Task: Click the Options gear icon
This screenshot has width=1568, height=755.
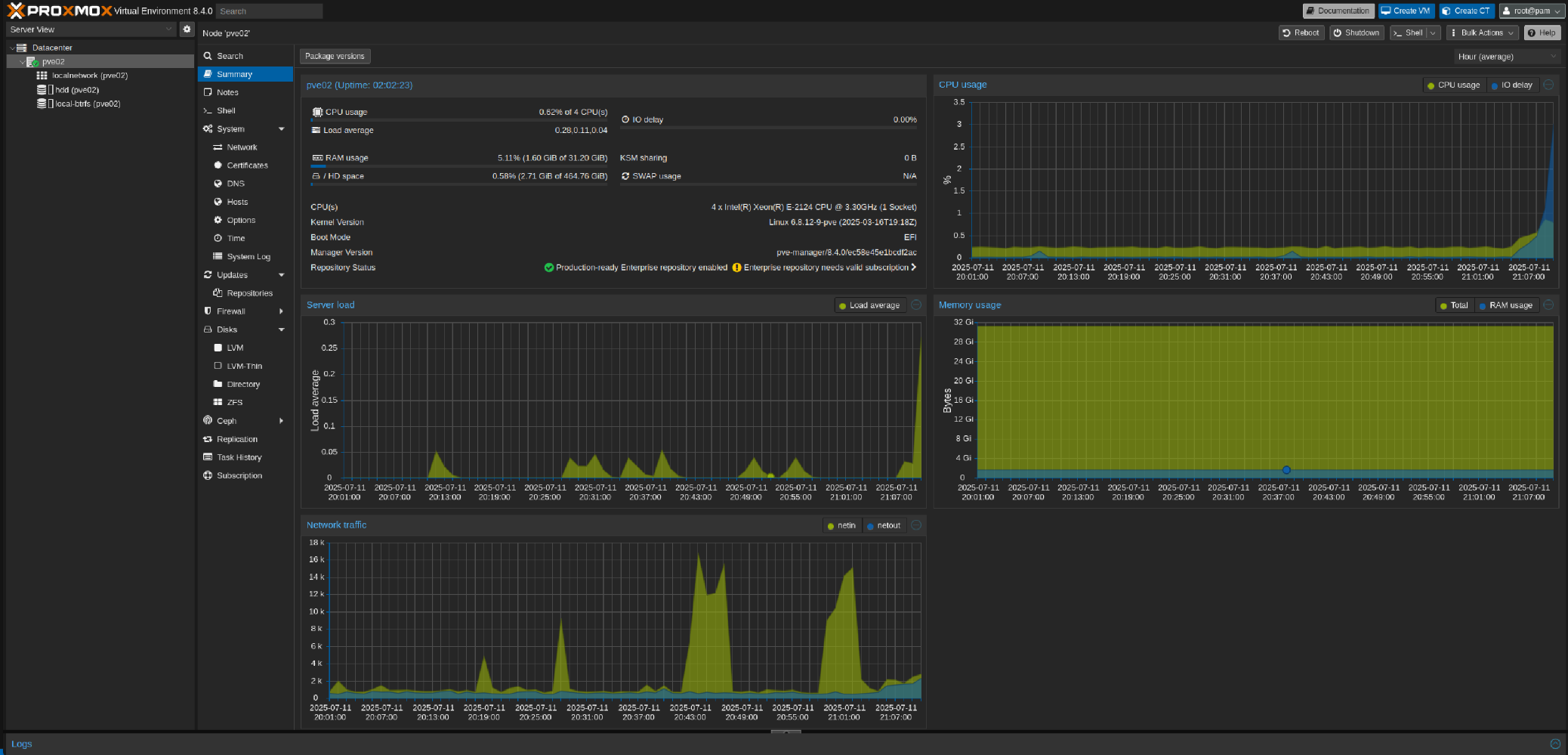Action: click(x=218, y=220)
